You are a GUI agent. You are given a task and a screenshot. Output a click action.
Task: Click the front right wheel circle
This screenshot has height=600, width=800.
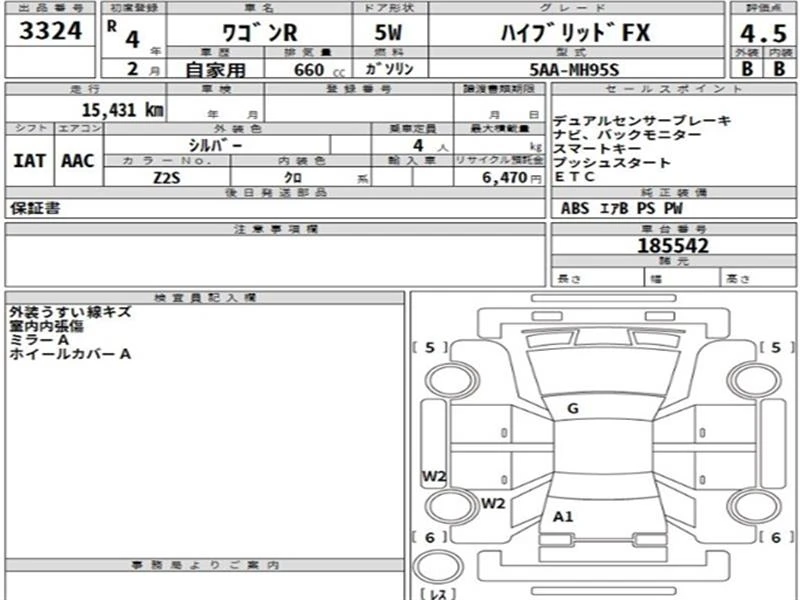(x=754, y=381)
